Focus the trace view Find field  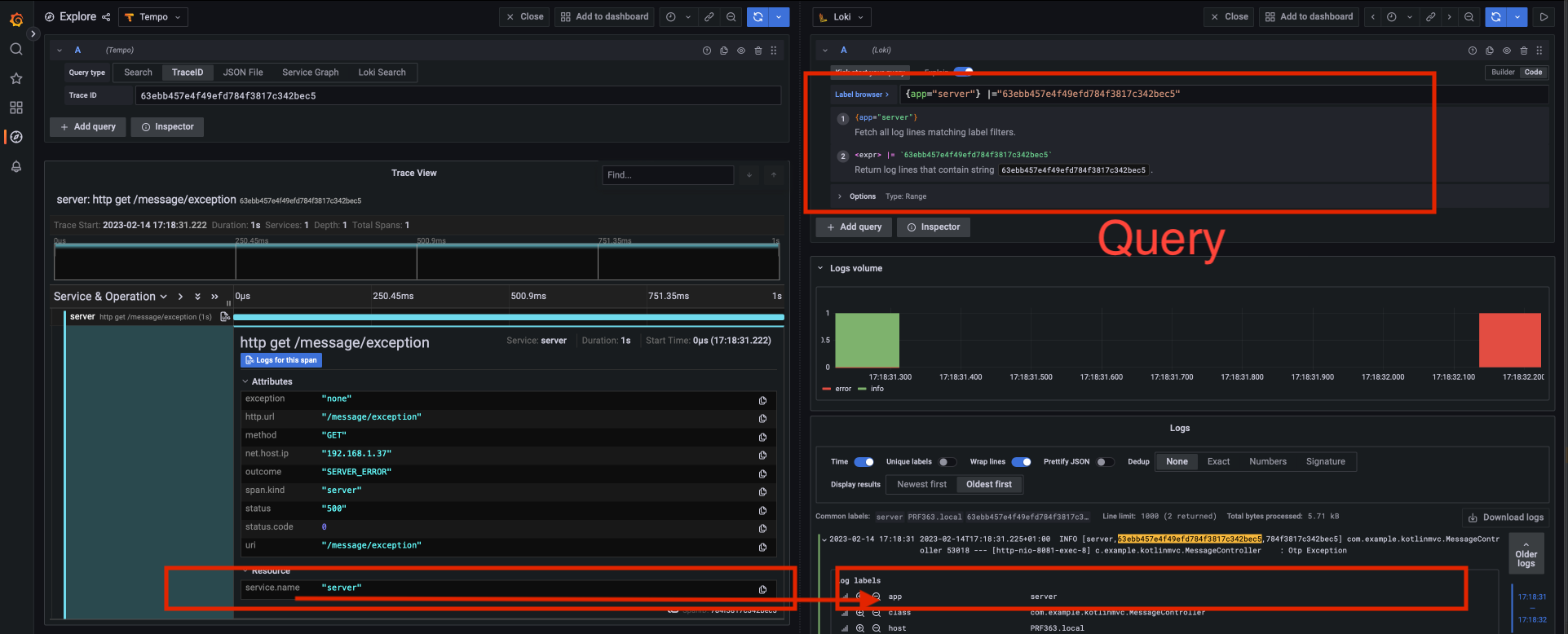[x=668, y=174]
